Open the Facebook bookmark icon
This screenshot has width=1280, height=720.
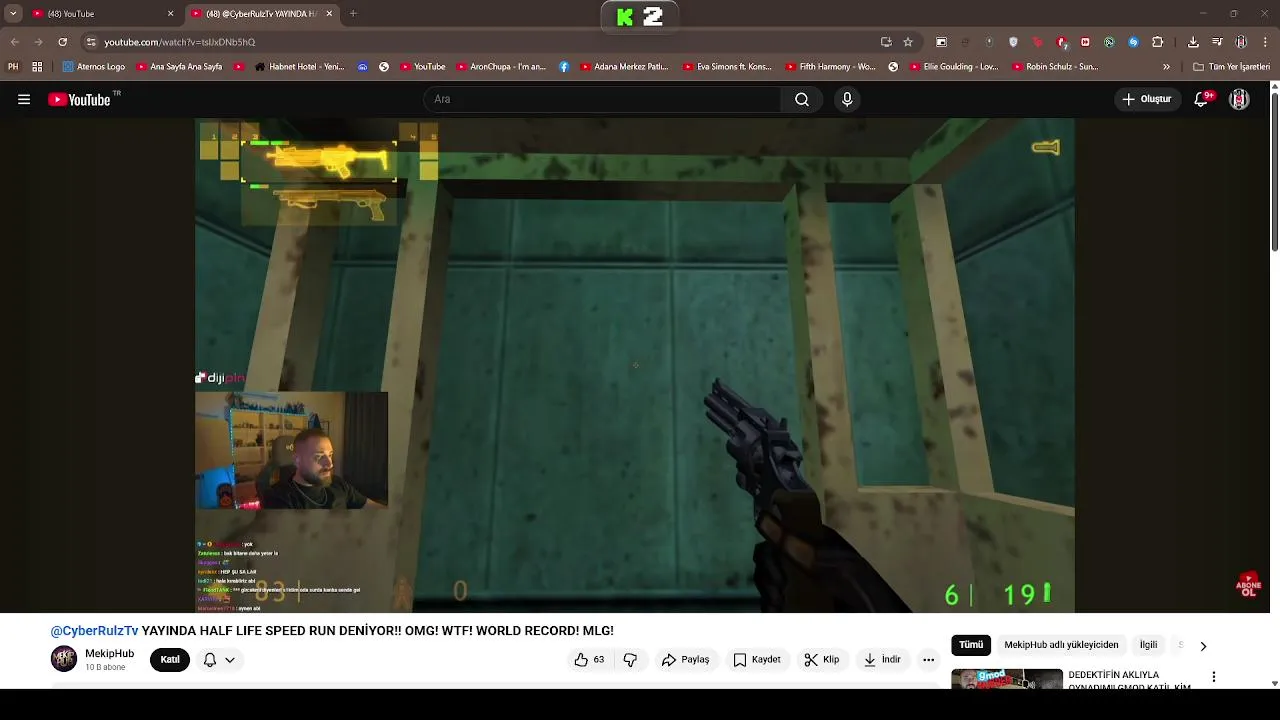(564, 67)
